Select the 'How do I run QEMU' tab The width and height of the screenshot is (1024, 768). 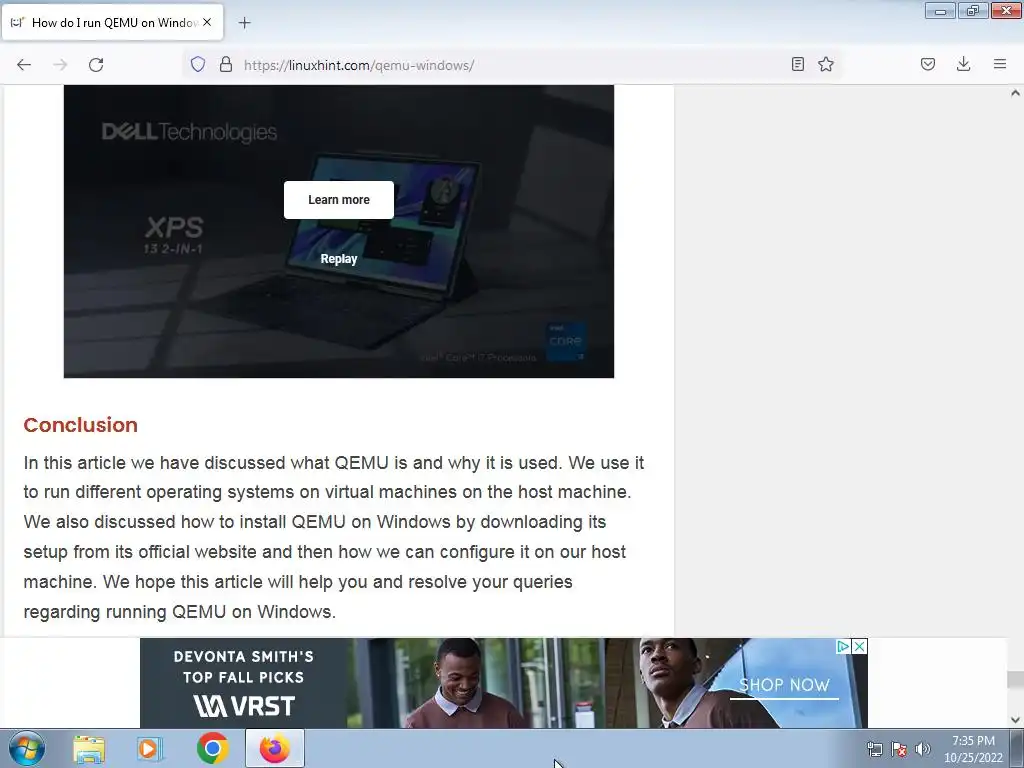click(114, 22)
